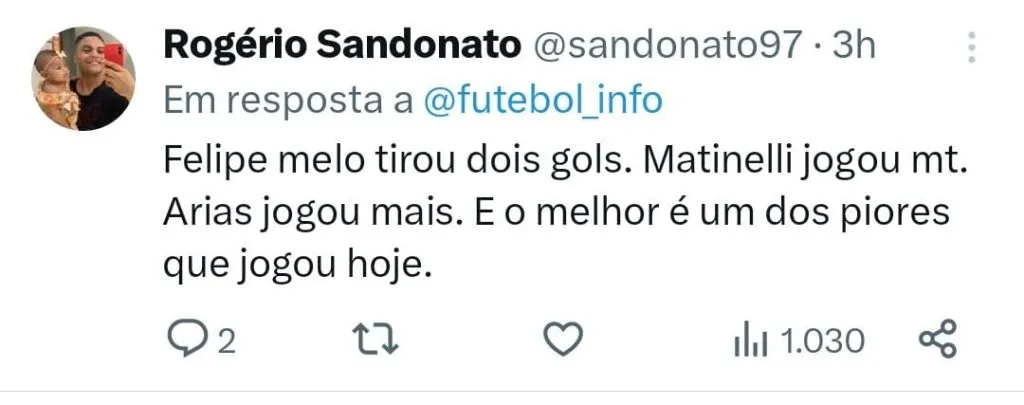Open the three-dot more options menu
Image resolution: width=1024 pixels, height=405 pixels.
pyautogui.click(x=972, y=48)
